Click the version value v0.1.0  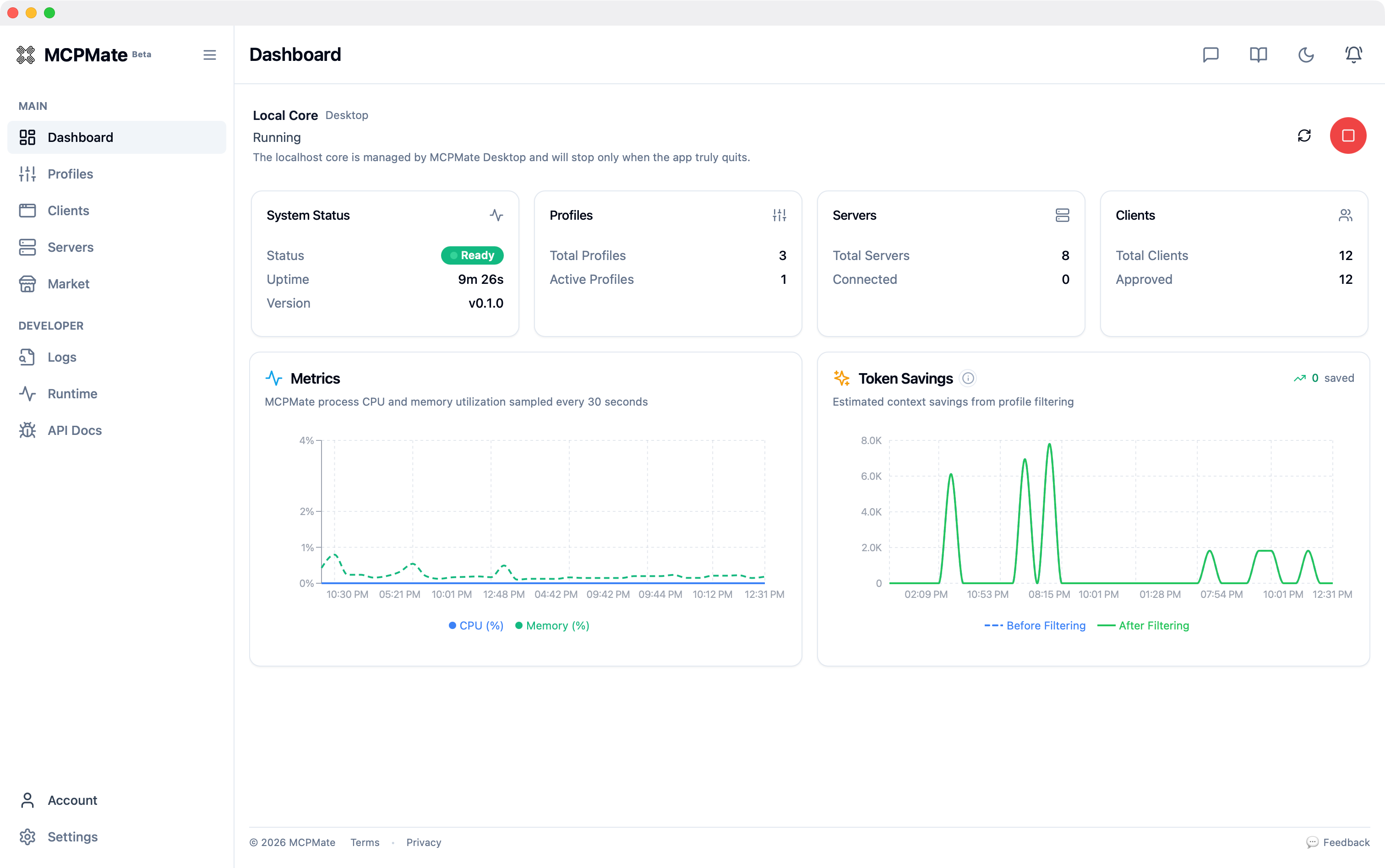click(x=486, y=303)
